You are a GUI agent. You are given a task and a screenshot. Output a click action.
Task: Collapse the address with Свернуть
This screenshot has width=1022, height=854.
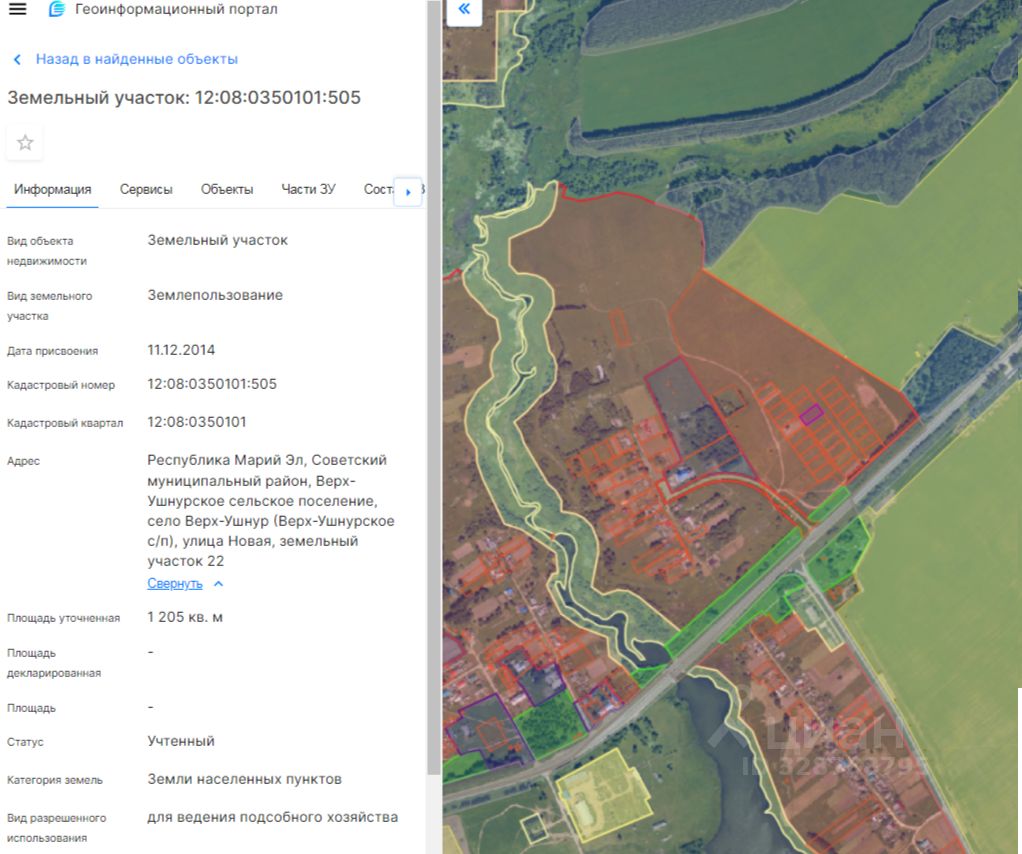176,583
